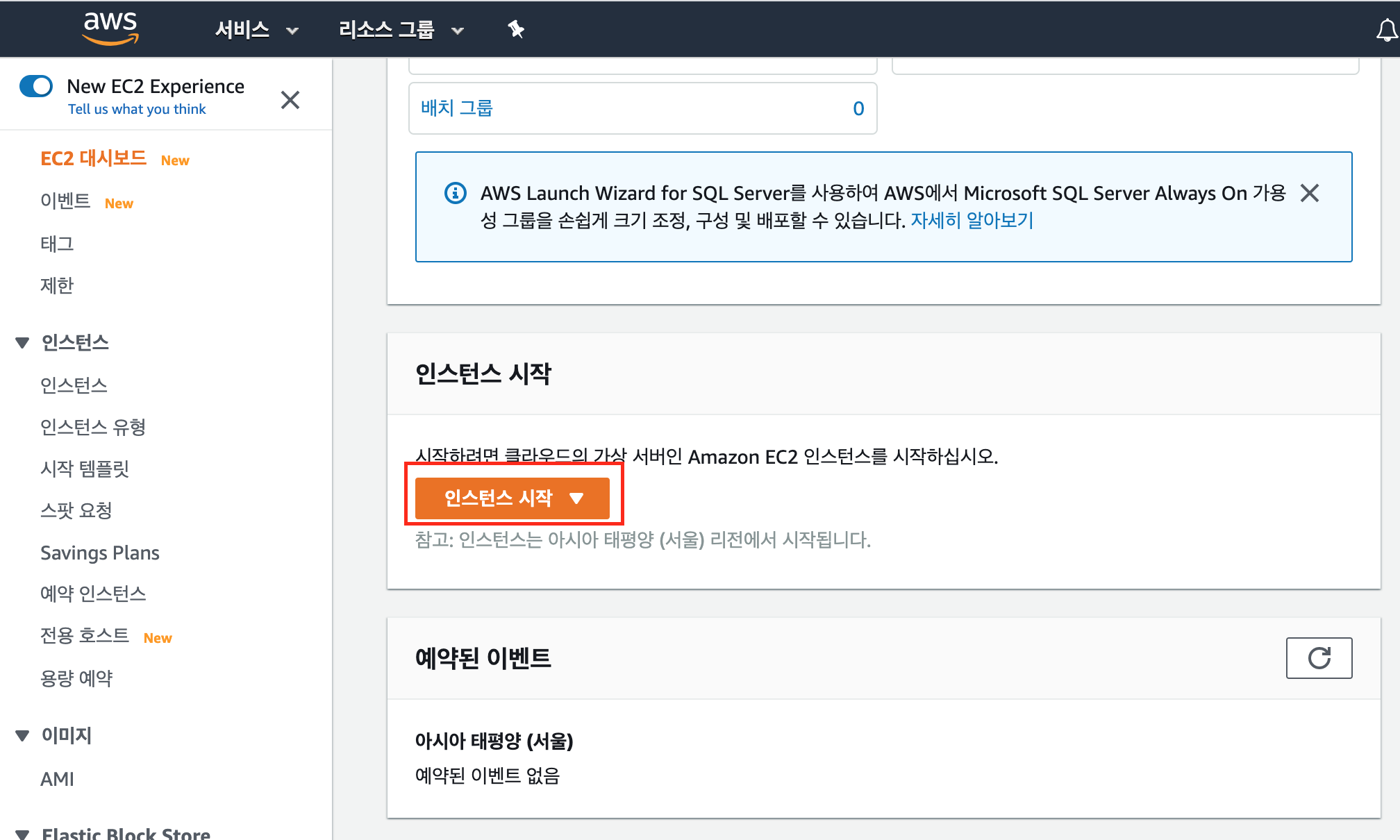Image resolution: width=1400 pixels, height=840 pixels.
Task: Open the notifications bell icon
Action: [1386, 31]
